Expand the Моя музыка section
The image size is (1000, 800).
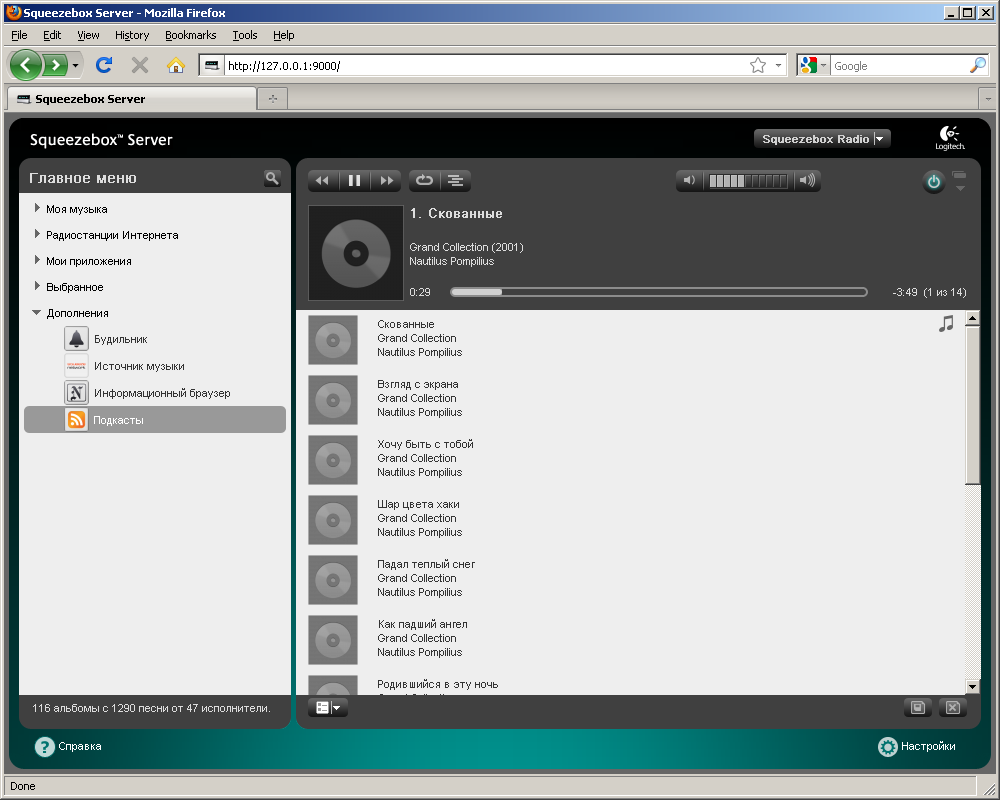coord(37,208)
